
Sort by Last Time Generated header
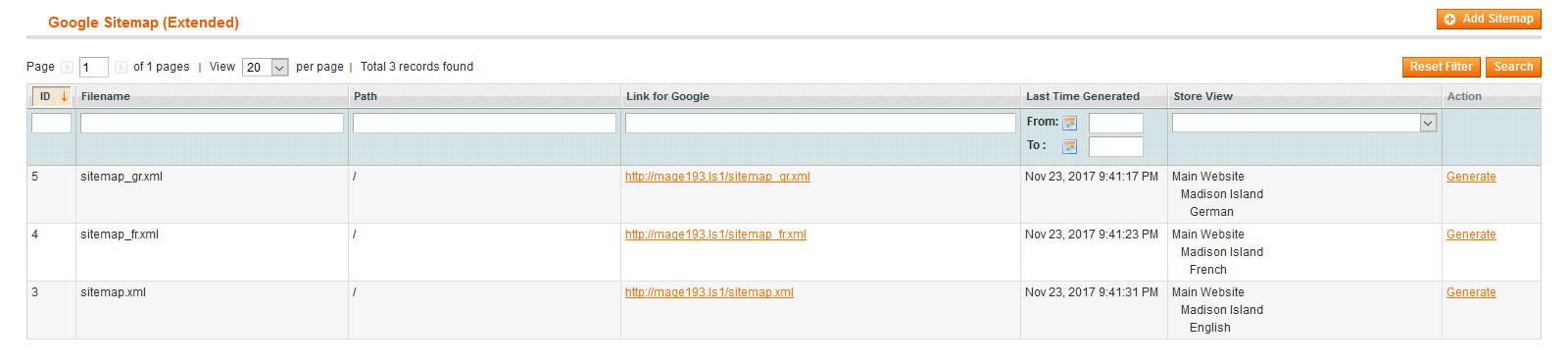coord(1083,96)
